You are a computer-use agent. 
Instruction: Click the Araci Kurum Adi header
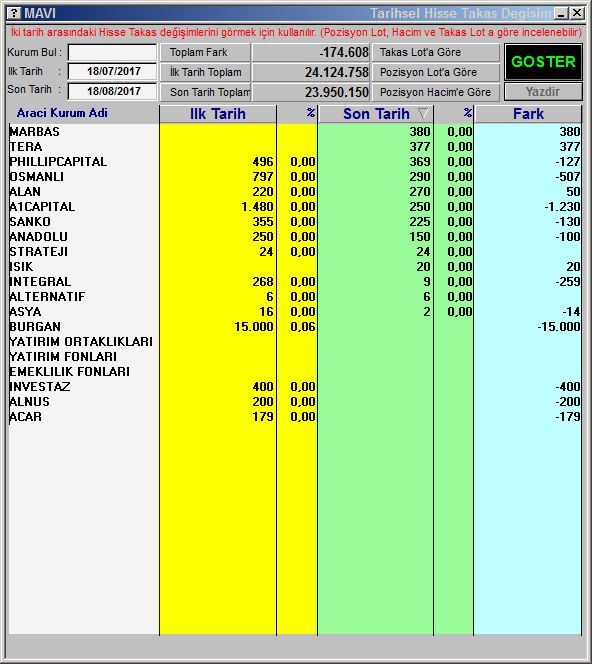point(62,113)
